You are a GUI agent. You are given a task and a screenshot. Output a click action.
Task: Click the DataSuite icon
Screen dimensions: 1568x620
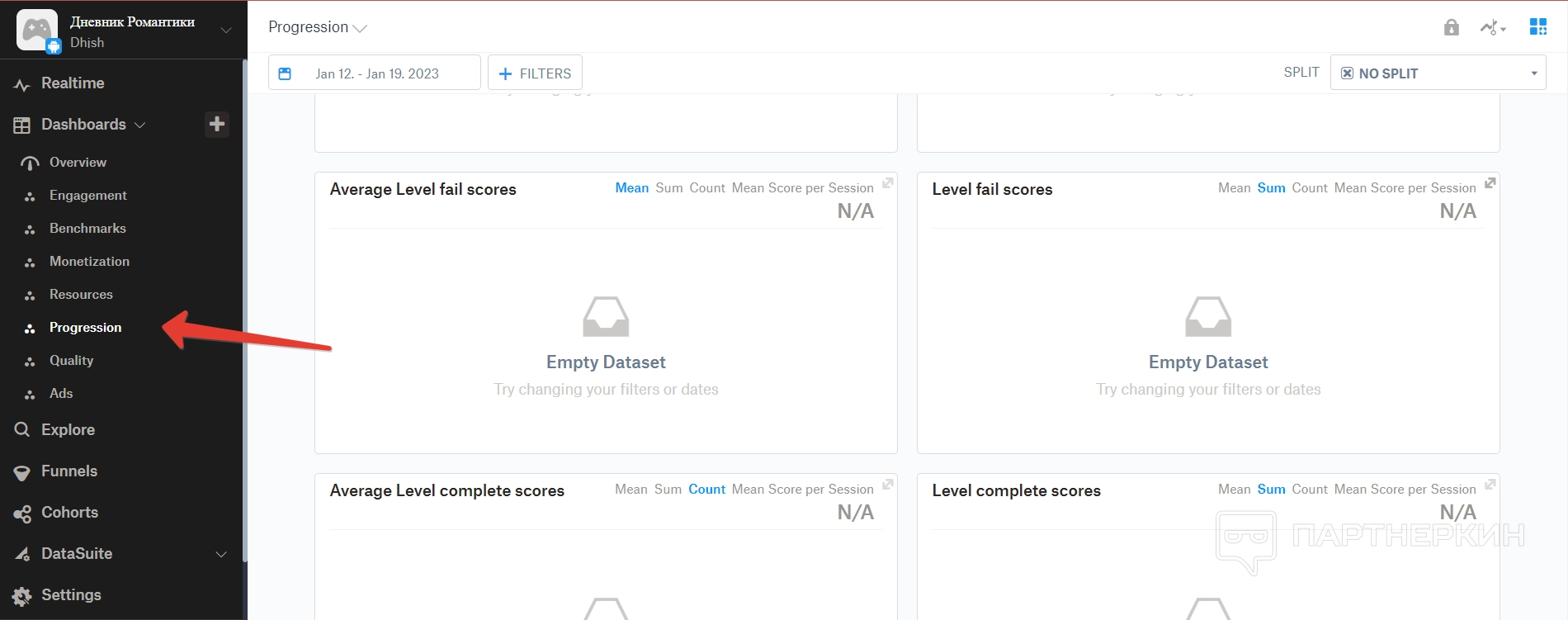click(x=22, y=554)
